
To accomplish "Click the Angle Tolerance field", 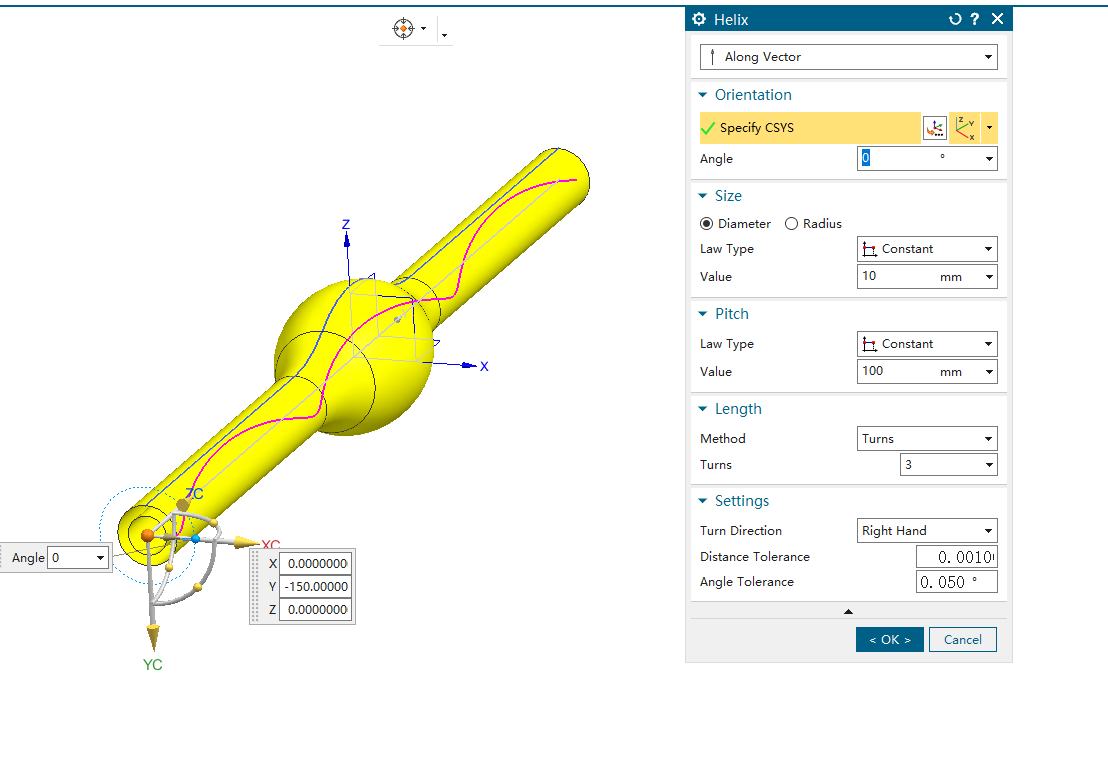I will pos(957,582).
